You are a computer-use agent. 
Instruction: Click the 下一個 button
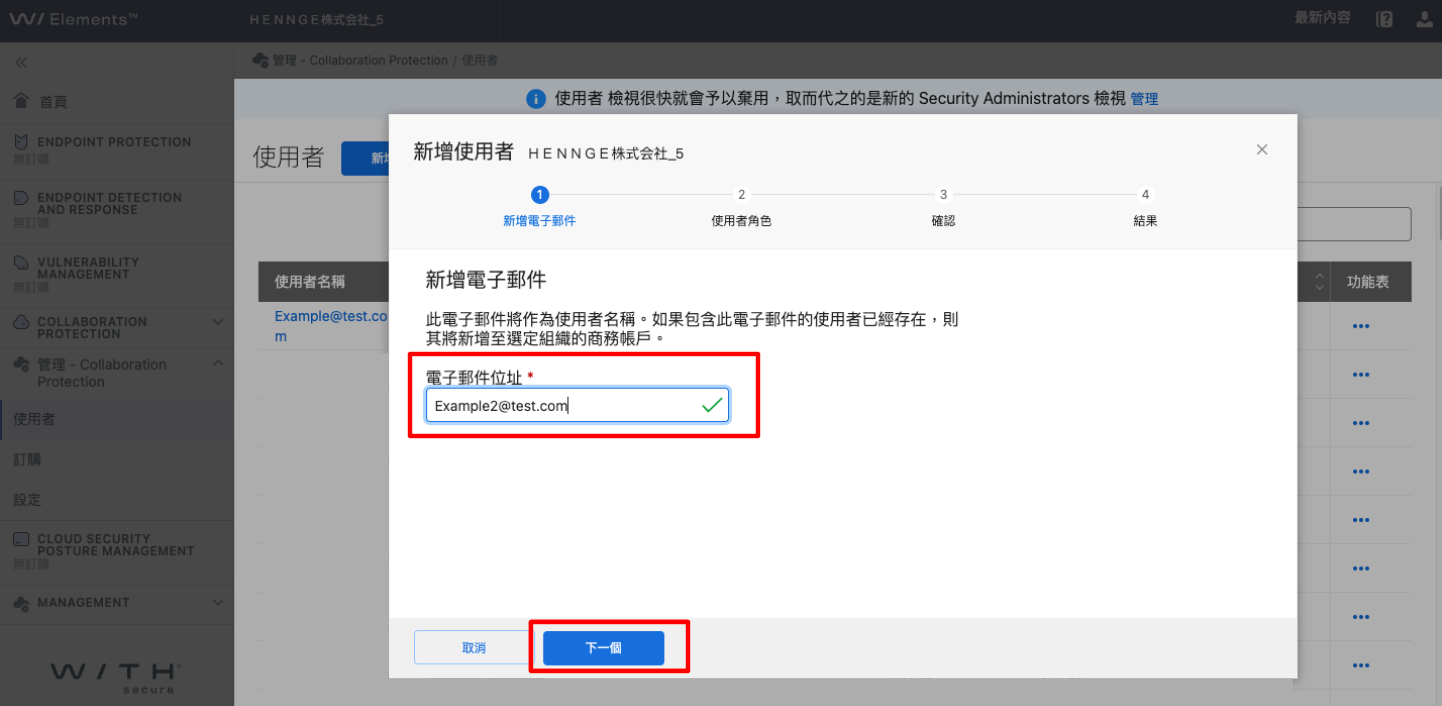pyautogui.click(x=604, y=648)
